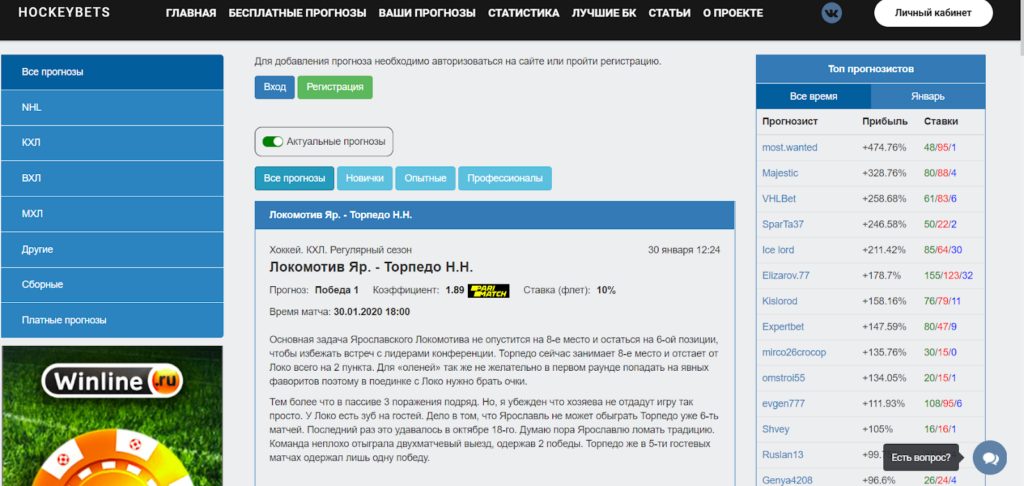Open Лучшие БК menu item
This screenshot has height=486, width=1024.
tap(604, 13)
